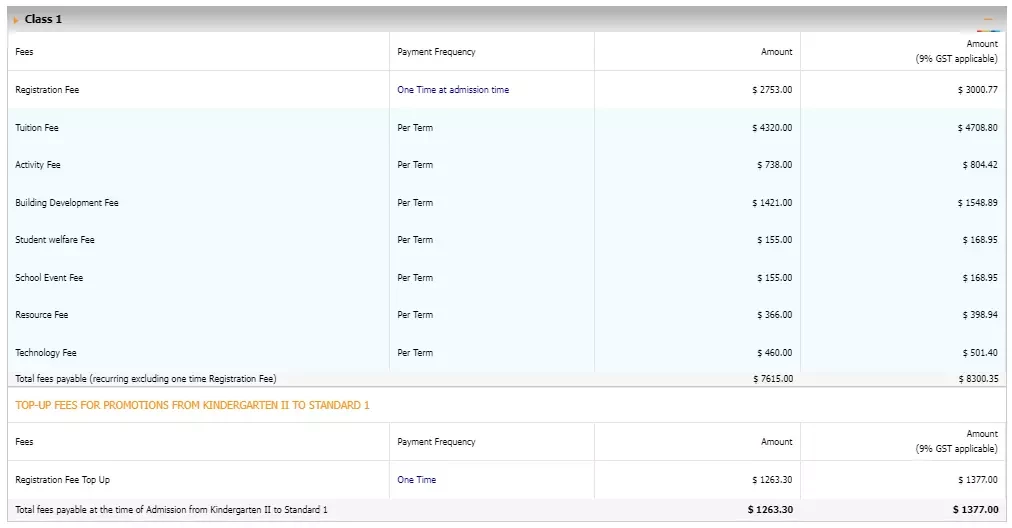Click the multicolor bar under header corner
1012x528 pixels.
(x=989, y=30)
